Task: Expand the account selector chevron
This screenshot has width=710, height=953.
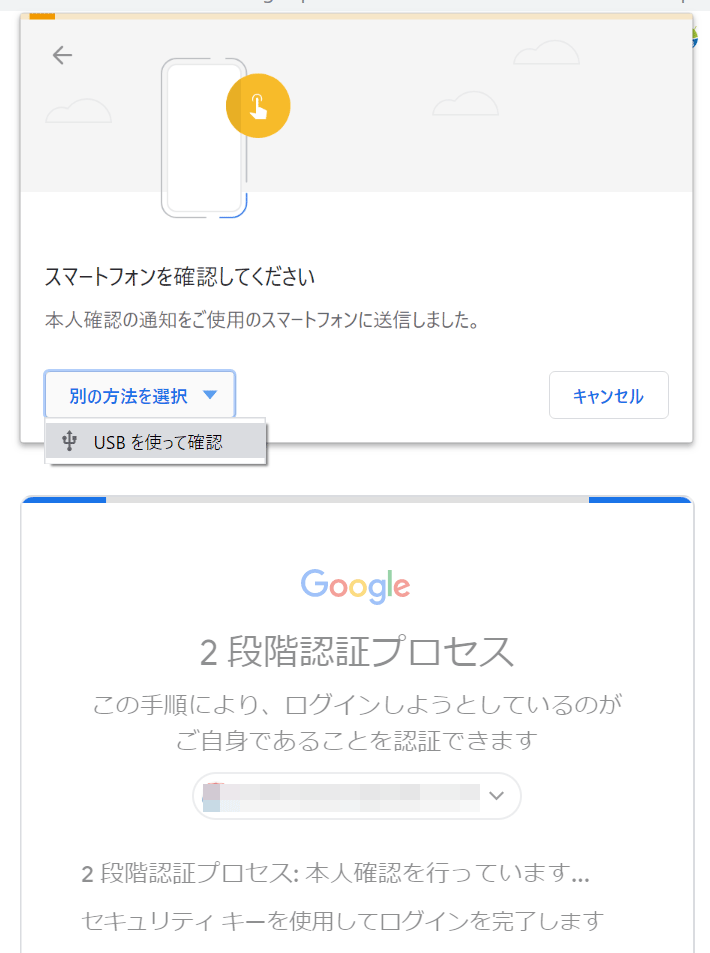Action: tap(497, 796)
